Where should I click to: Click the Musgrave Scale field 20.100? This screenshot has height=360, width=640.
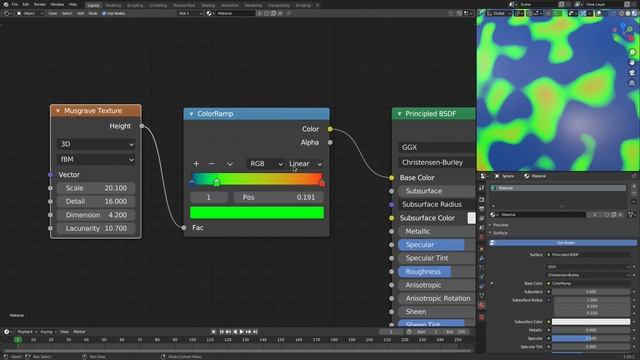pyautogui.click(x=96, y=188)
